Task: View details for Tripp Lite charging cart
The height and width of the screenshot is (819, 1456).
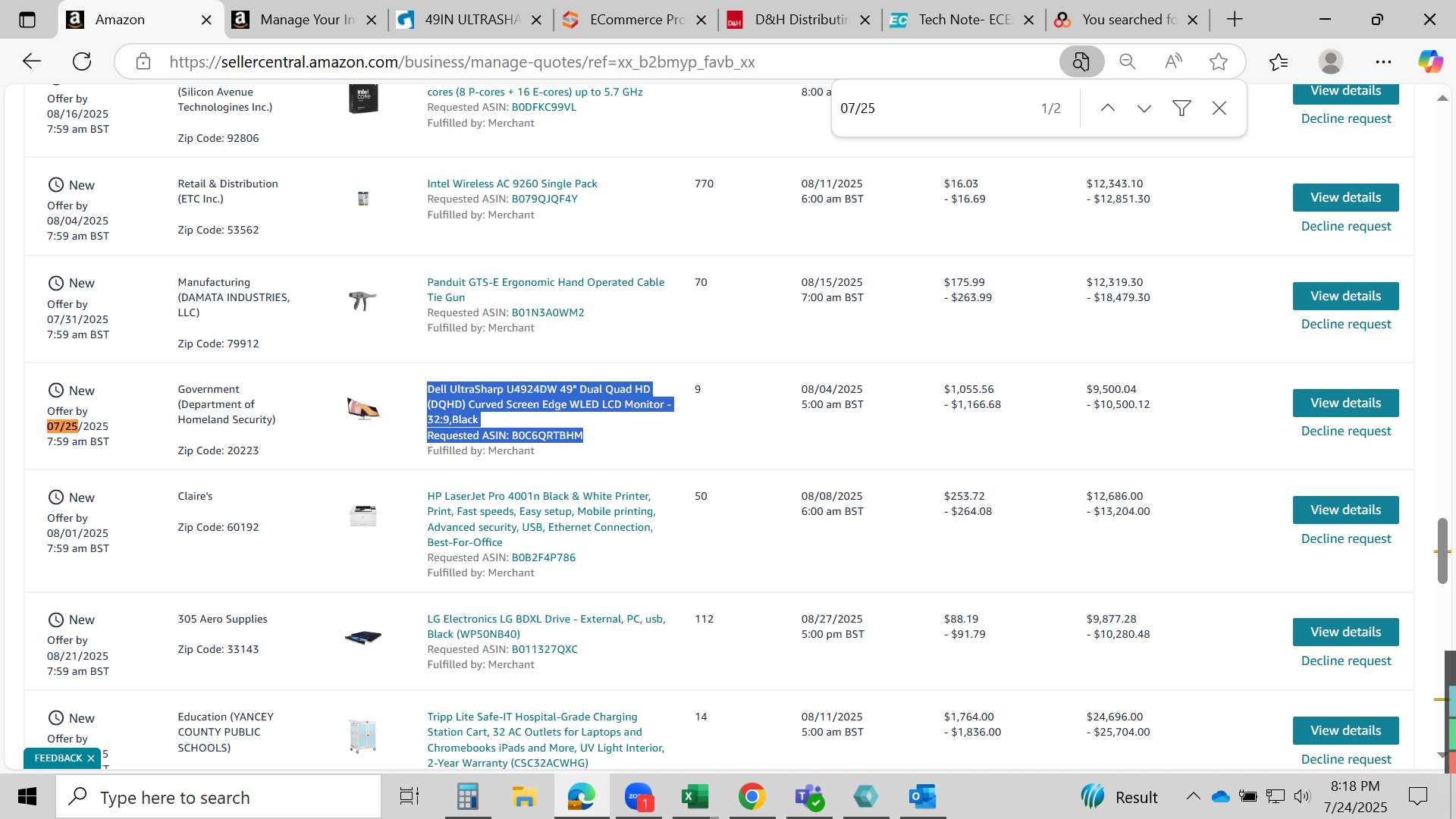Action: (1345, 731)
